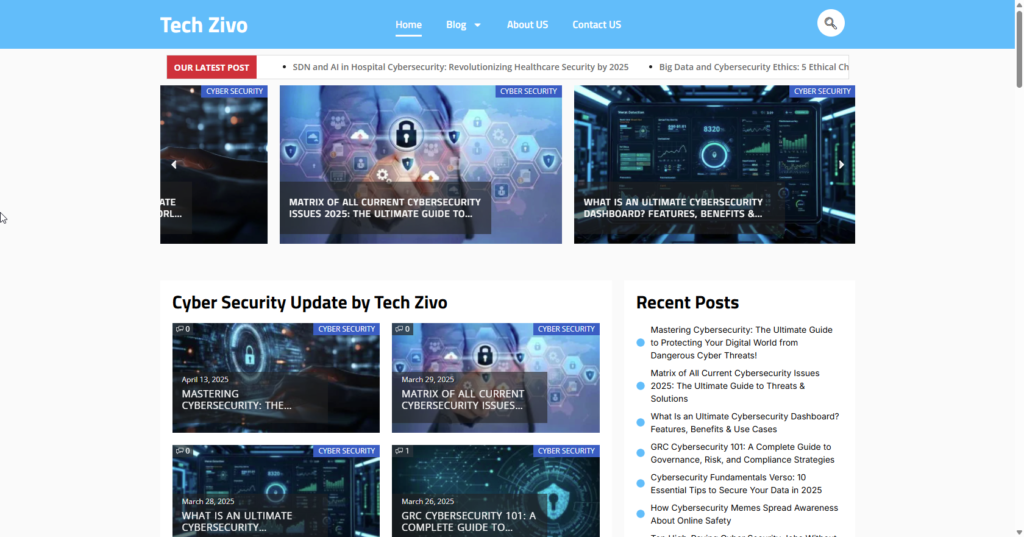Open the Contact US page
Viewport: 1024px width, 537px height.
(596, 25)
